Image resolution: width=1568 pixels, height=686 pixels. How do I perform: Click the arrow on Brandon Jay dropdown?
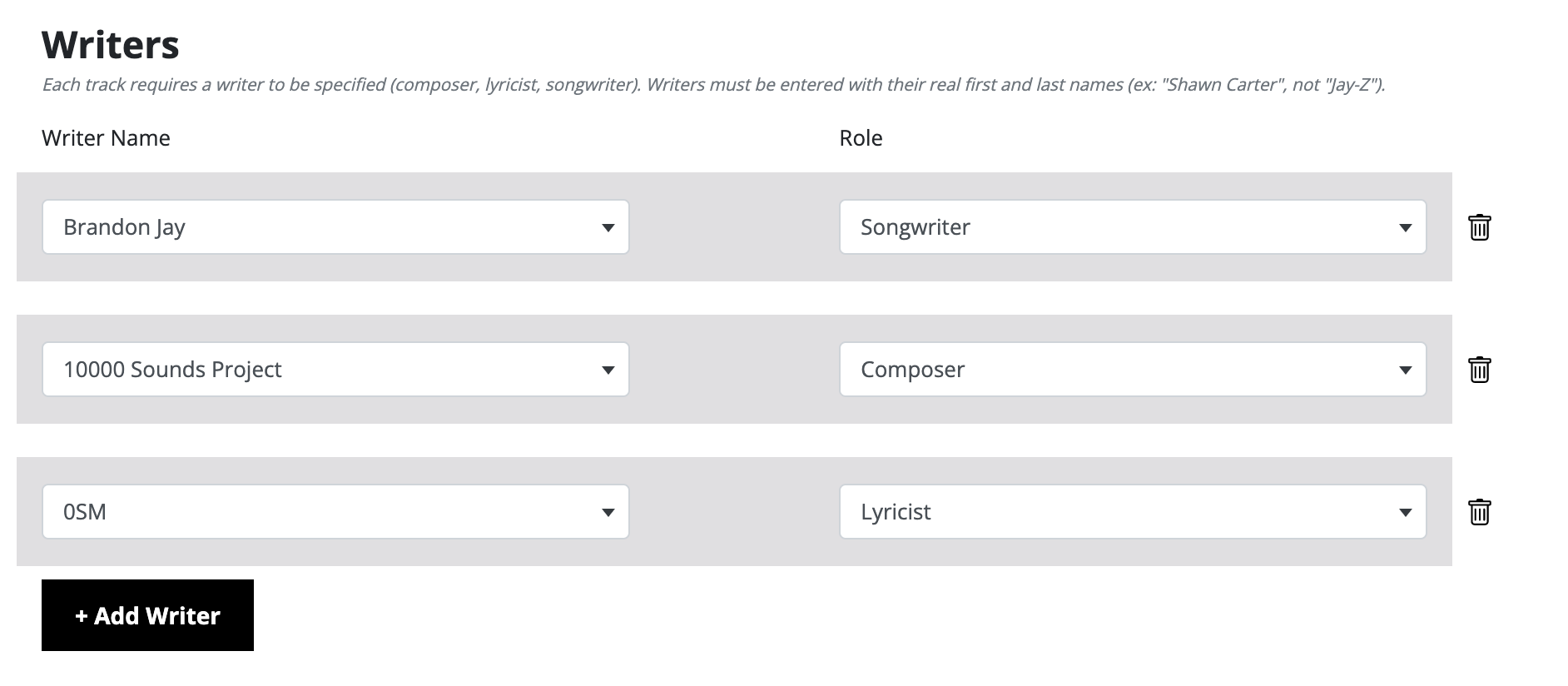click(608, 228)
